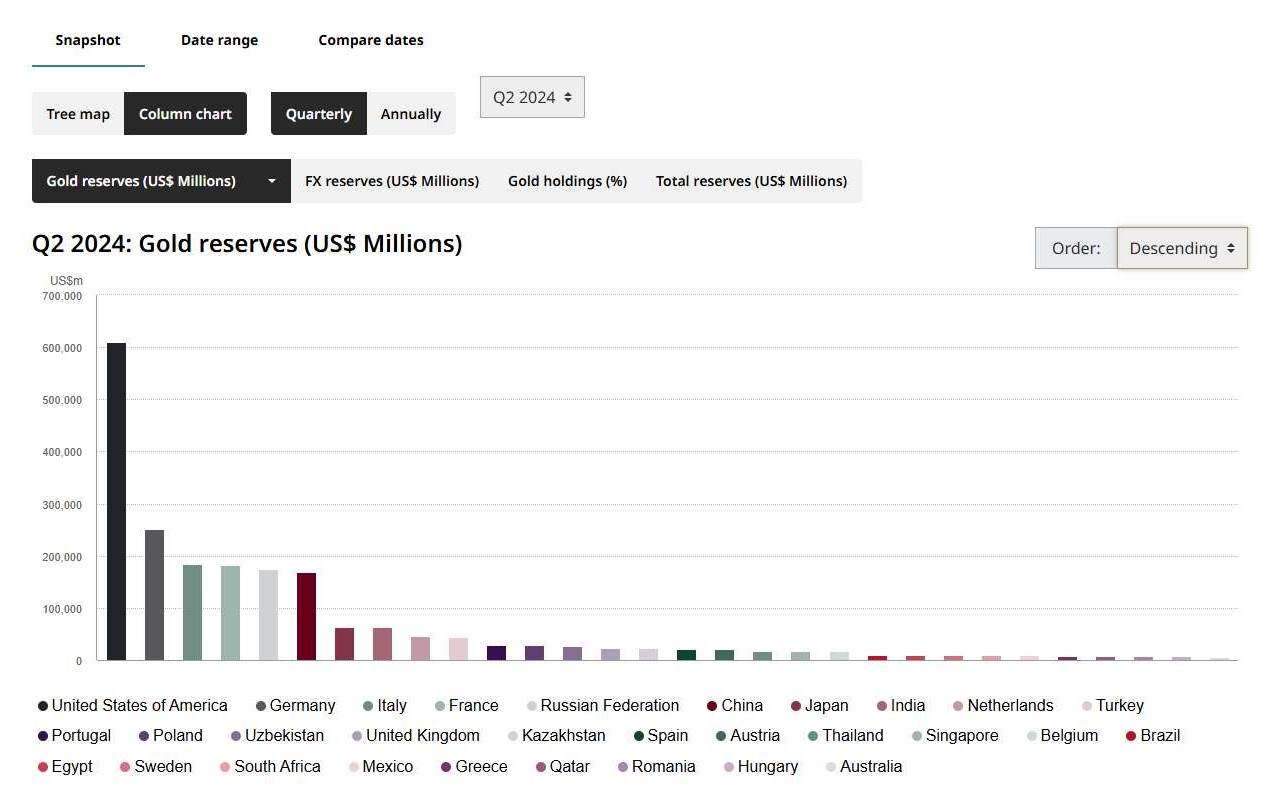
Task: Click the Total reserves (US$ Millions) option
Action: tap(751, 181)
